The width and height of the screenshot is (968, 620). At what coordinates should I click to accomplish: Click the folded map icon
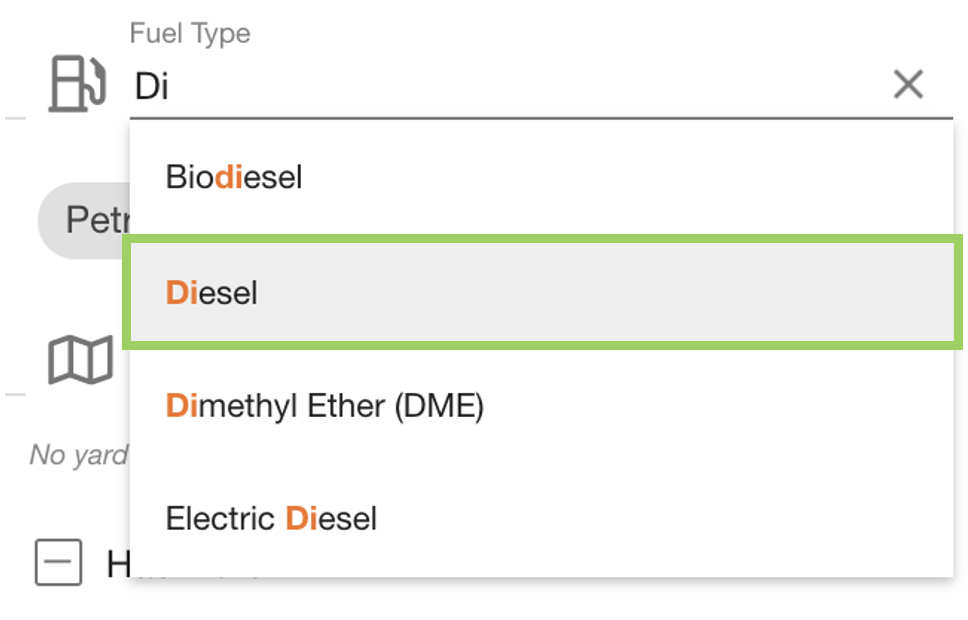80,360
